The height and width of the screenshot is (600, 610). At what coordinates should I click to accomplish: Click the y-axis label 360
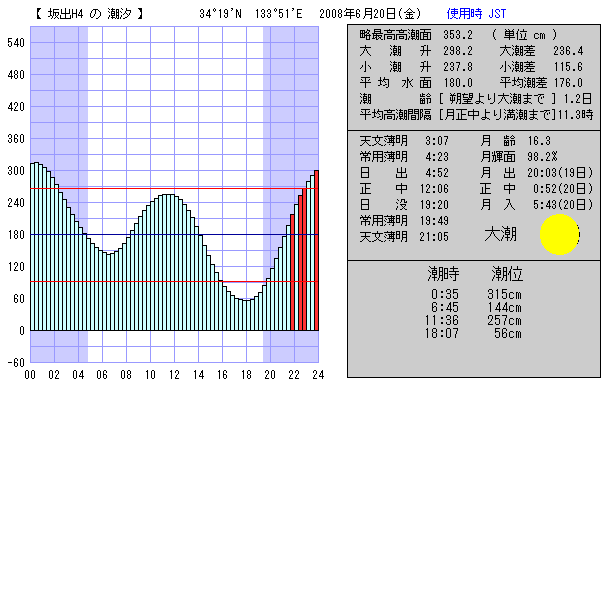pos(16,139)
